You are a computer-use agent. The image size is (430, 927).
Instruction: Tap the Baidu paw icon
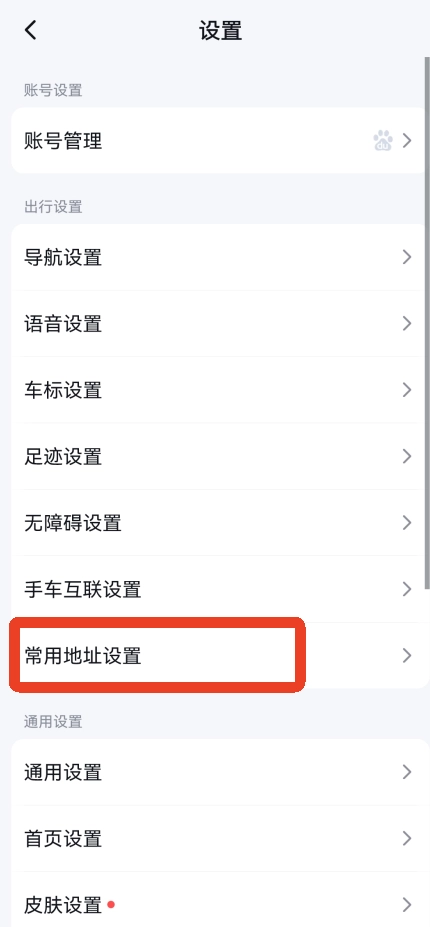tap(383, 141)
